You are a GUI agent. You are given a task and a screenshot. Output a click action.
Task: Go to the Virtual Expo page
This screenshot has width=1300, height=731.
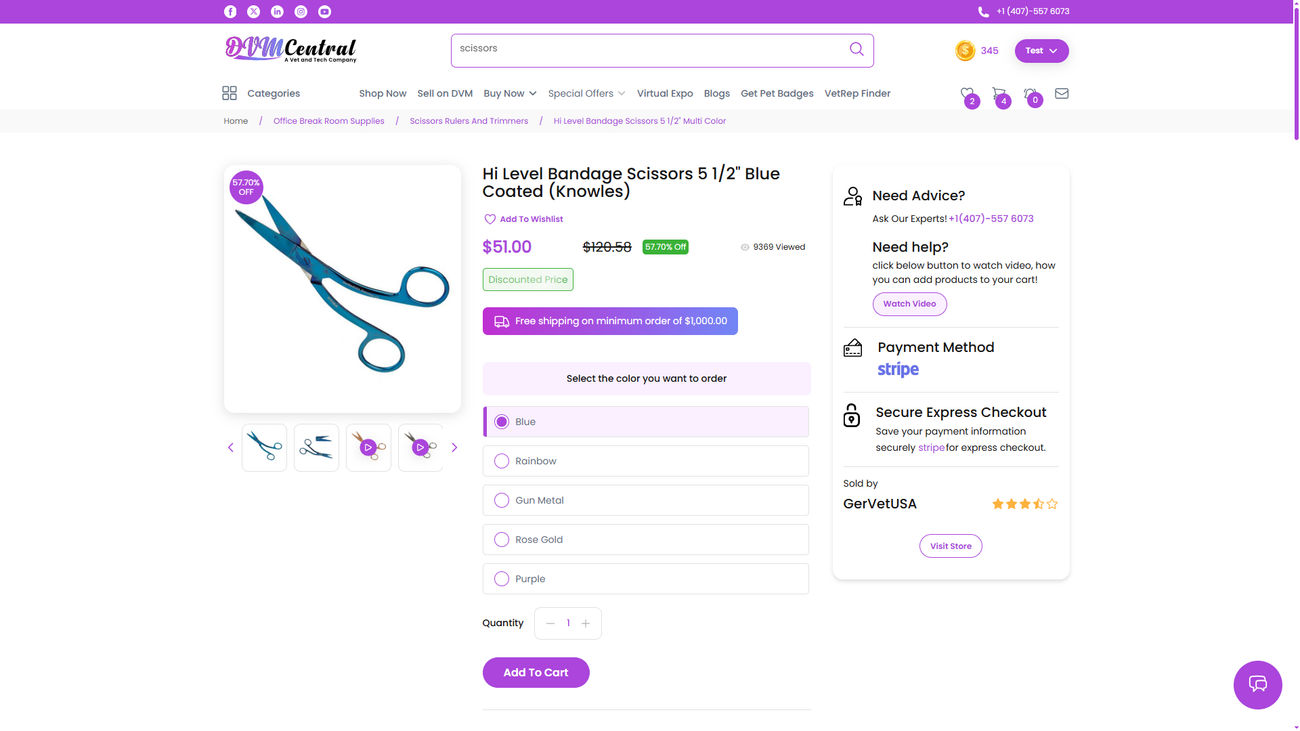[665, 94]
